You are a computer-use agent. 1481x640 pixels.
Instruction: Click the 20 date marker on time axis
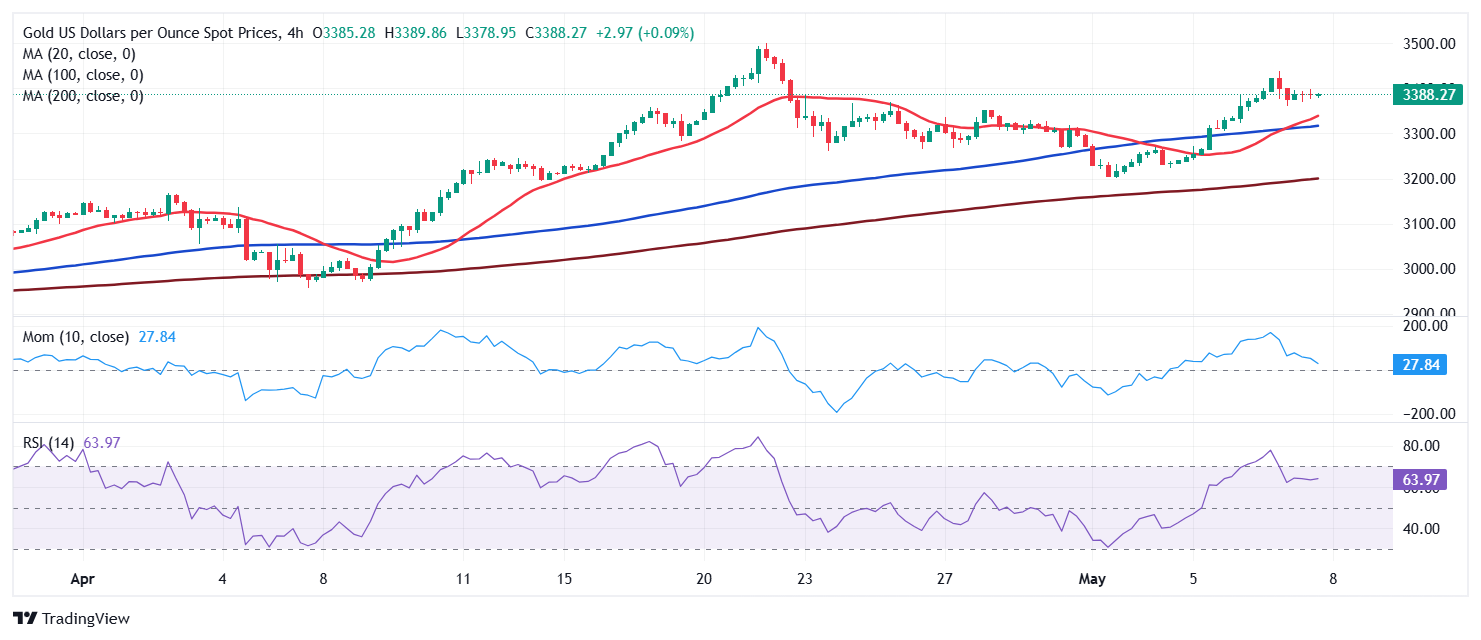(704, 578)
